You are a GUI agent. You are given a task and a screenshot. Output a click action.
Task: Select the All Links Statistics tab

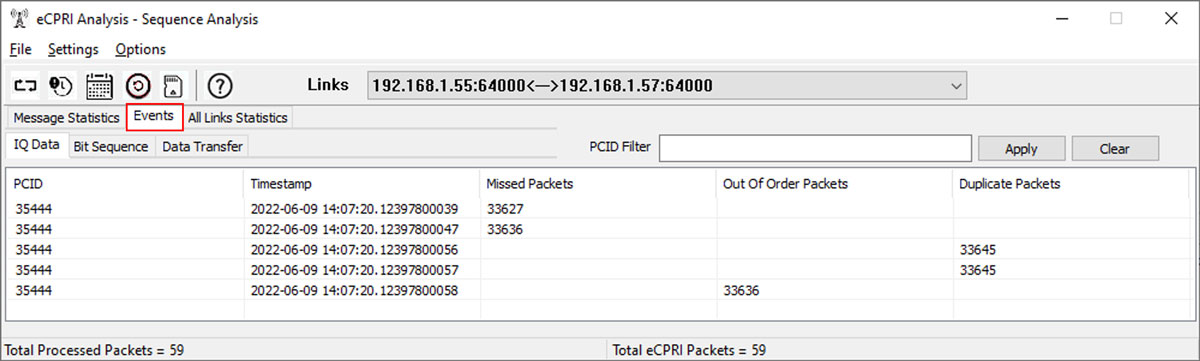pos(238,118)
